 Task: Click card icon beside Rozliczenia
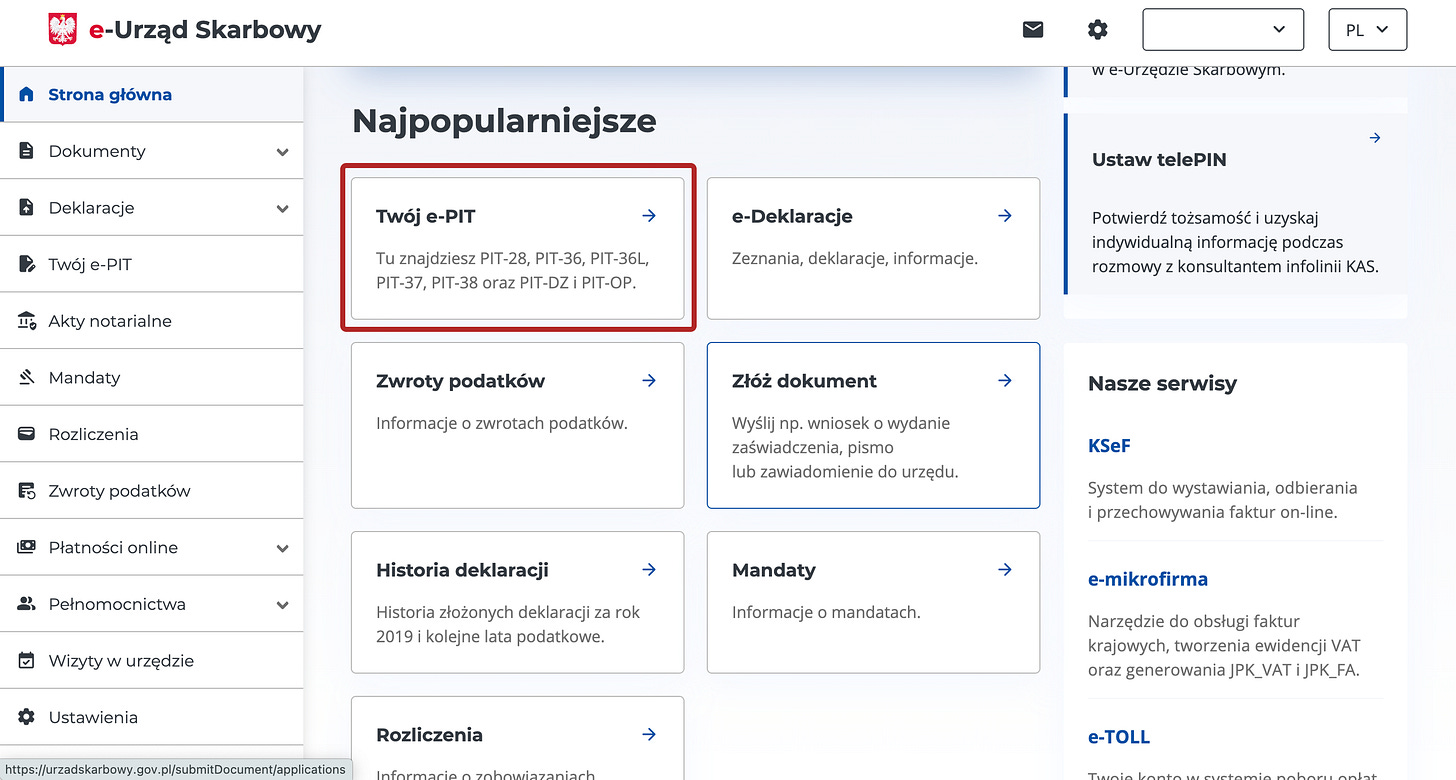pyautogui.click(x=27, y=434)
